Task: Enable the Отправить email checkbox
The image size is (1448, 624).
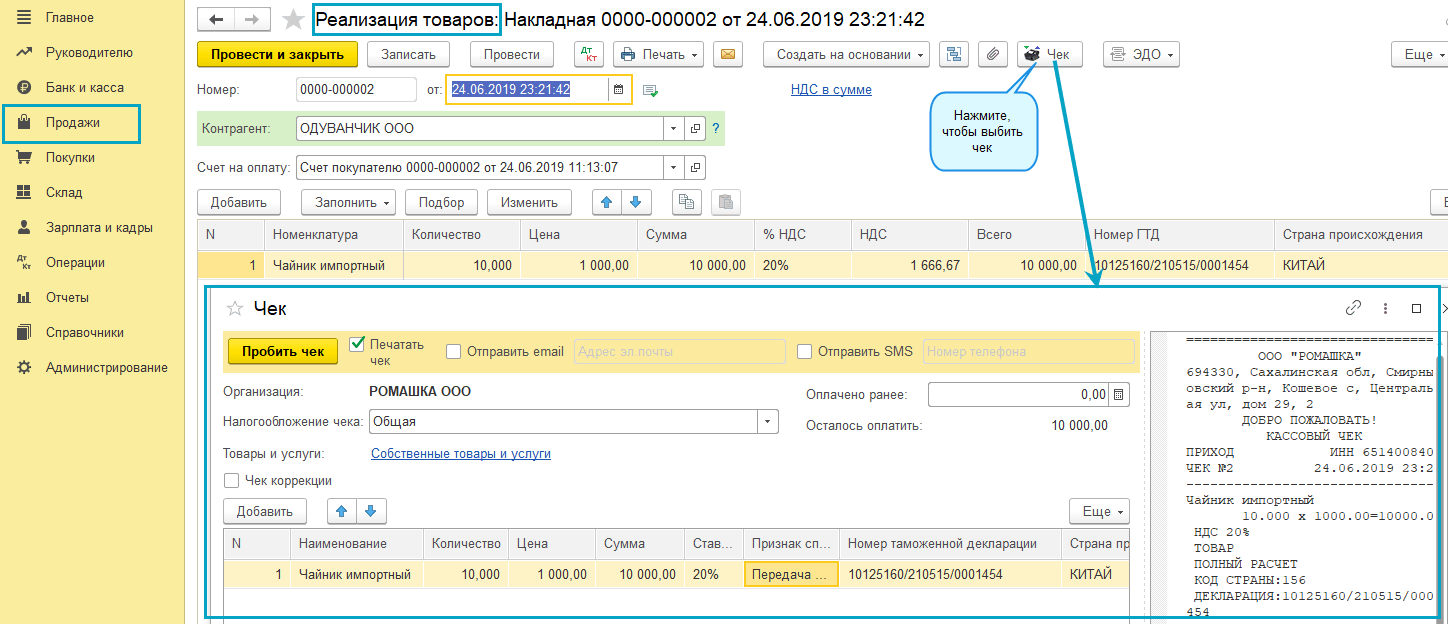Action: (453, 351)
